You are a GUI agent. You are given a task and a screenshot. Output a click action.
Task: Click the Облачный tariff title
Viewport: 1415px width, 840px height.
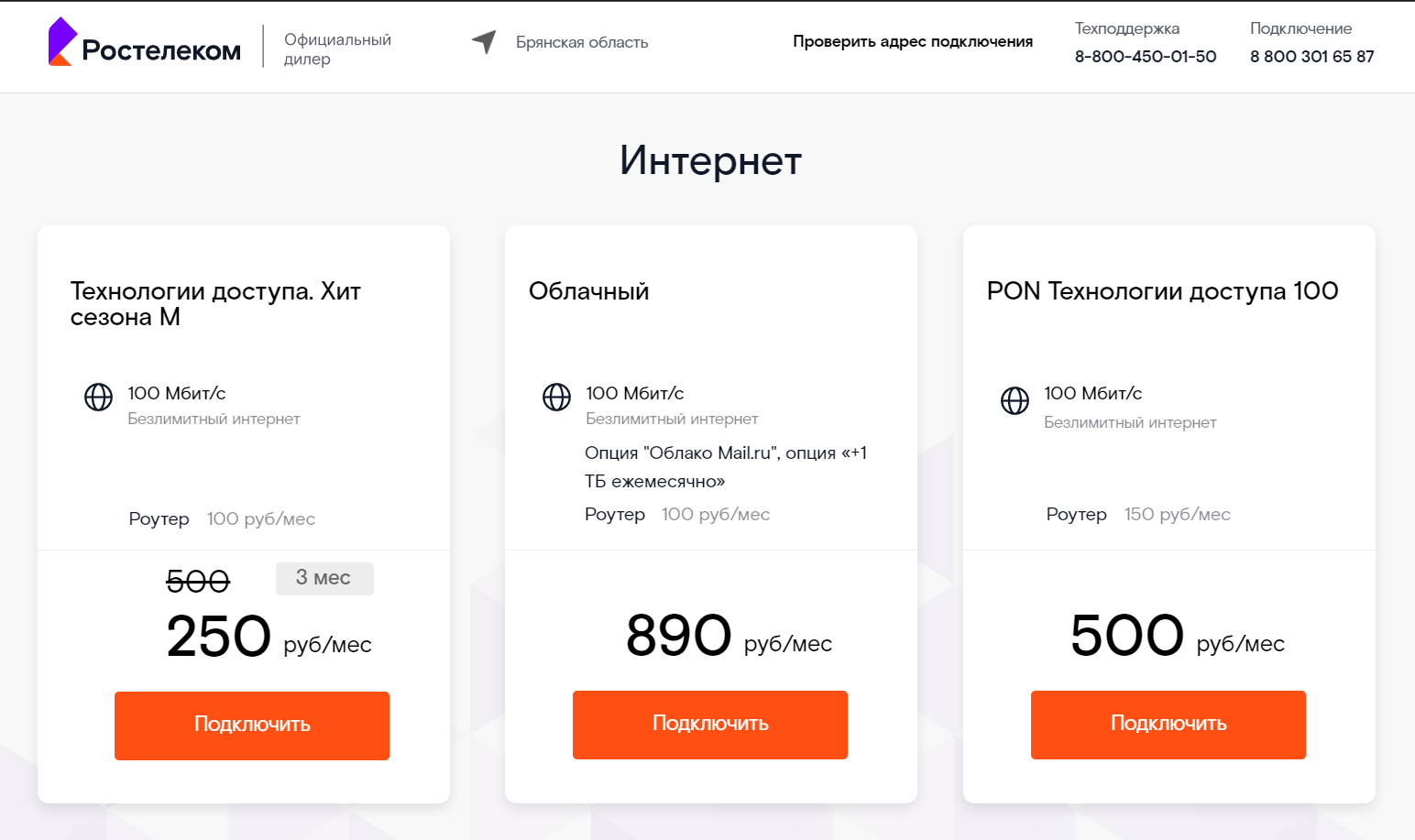coord(588,291)
